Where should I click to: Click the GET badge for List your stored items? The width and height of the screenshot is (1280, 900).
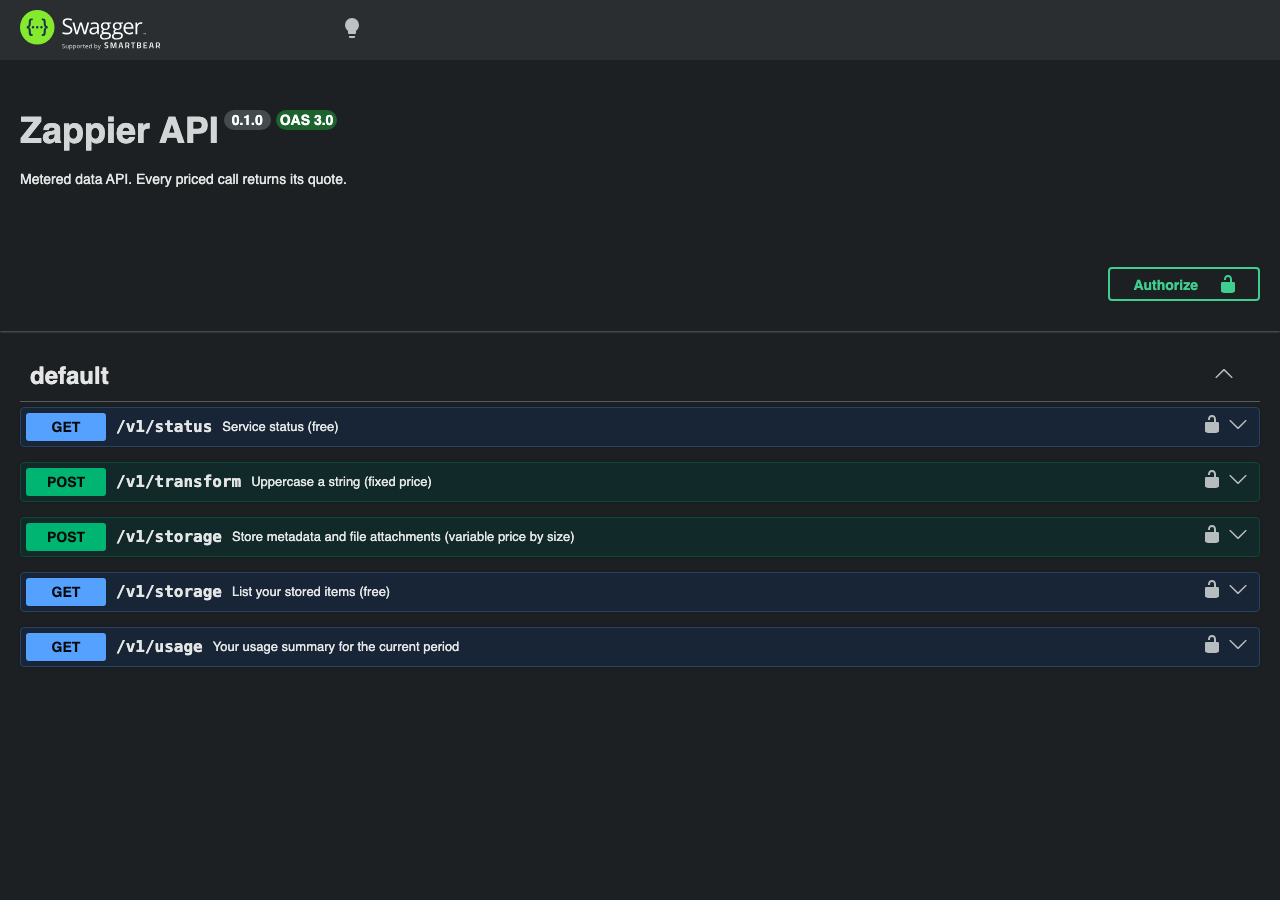66,592
